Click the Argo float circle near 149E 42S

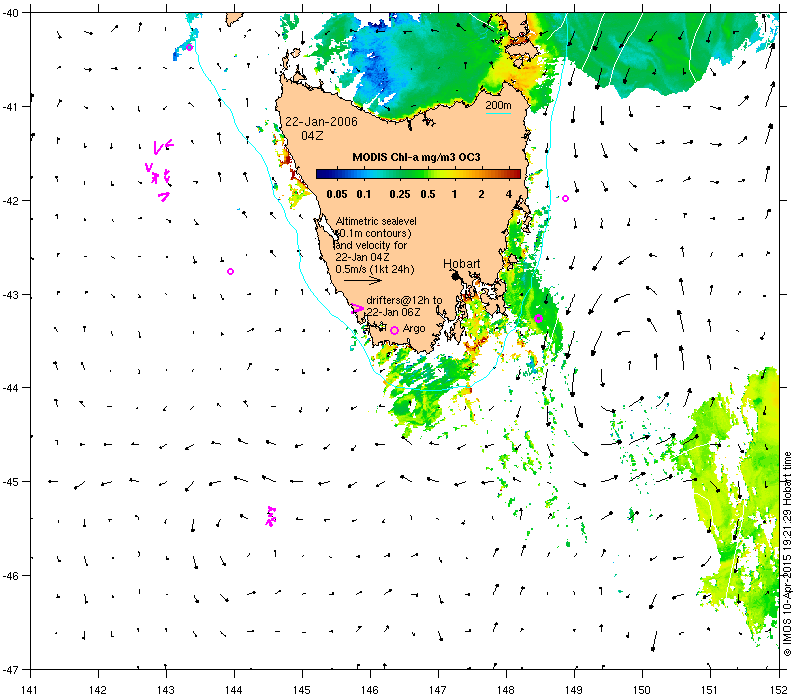coord(565,198)
